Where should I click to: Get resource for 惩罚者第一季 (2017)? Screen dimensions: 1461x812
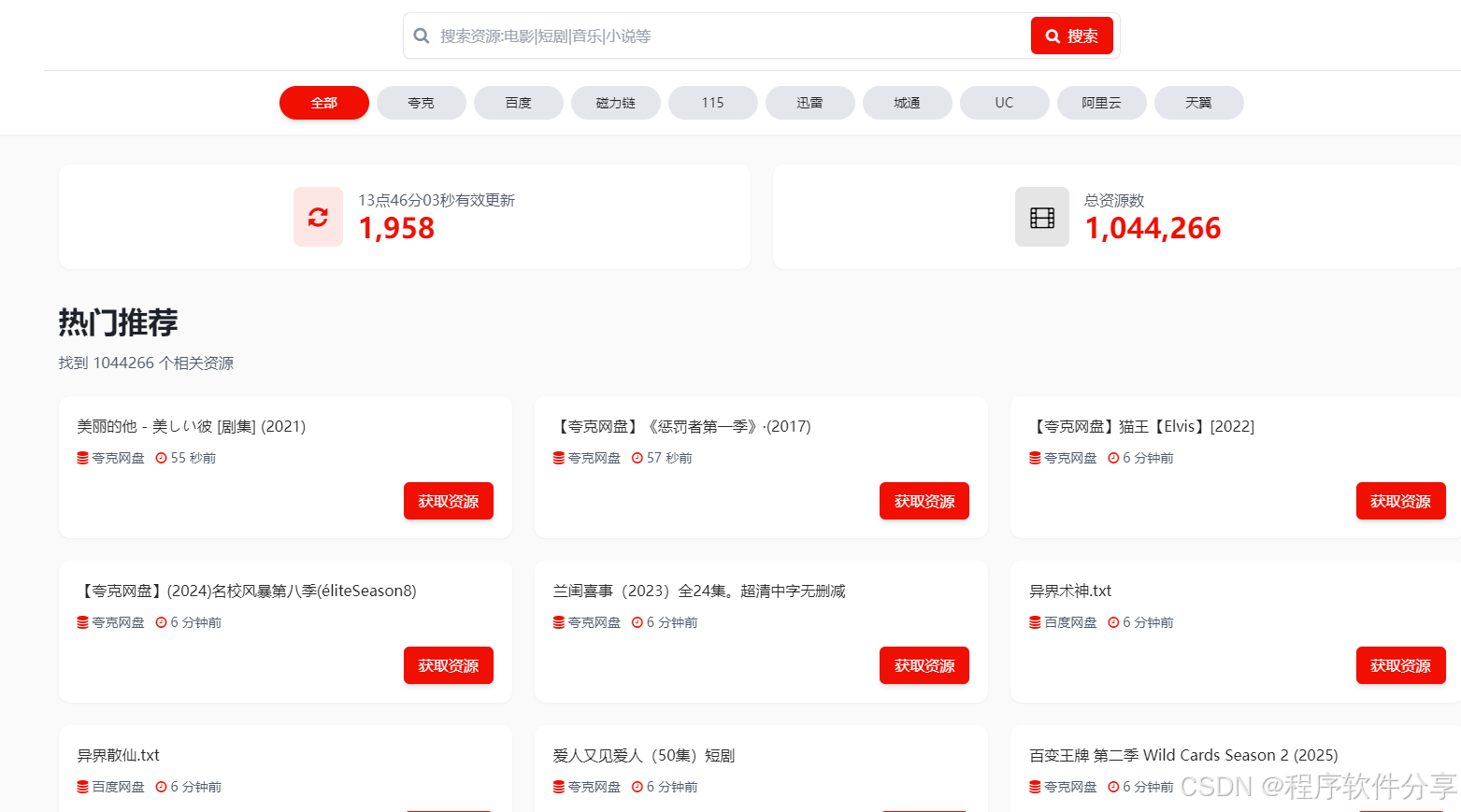click(x=924, y=501)
